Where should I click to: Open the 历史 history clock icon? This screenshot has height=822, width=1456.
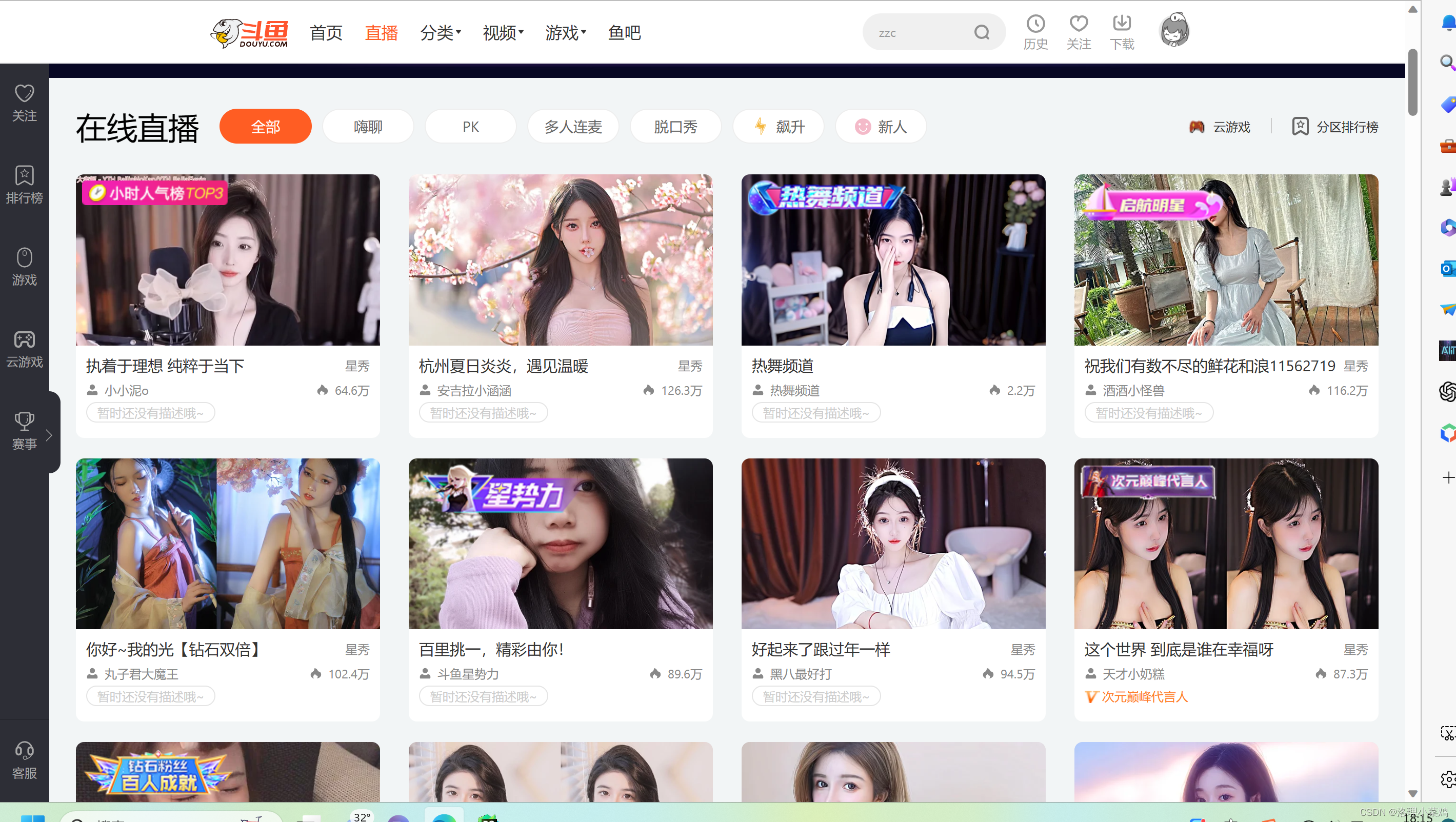point(1035,24)
